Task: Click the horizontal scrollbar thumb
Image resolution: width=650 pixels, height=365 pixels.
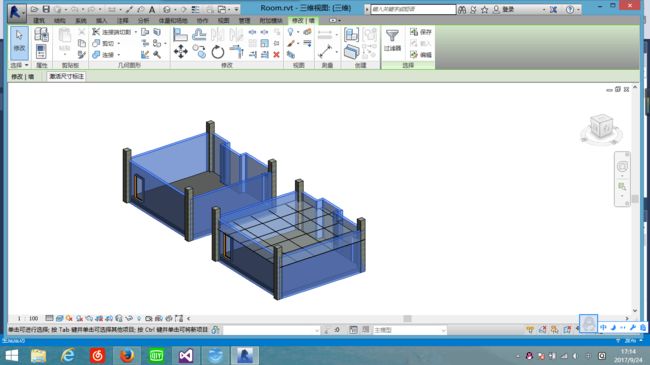Action: click(407, 319)
